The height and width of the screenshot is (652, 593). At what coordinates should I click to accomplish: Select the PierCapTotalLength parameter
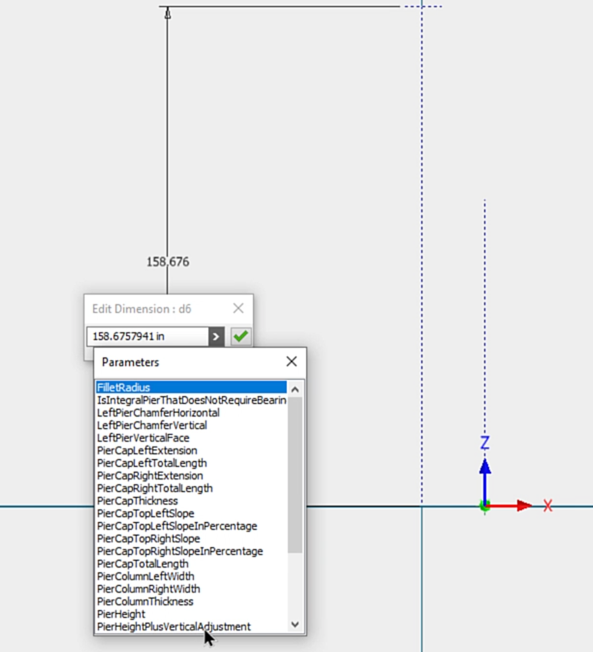click(191, 563)
